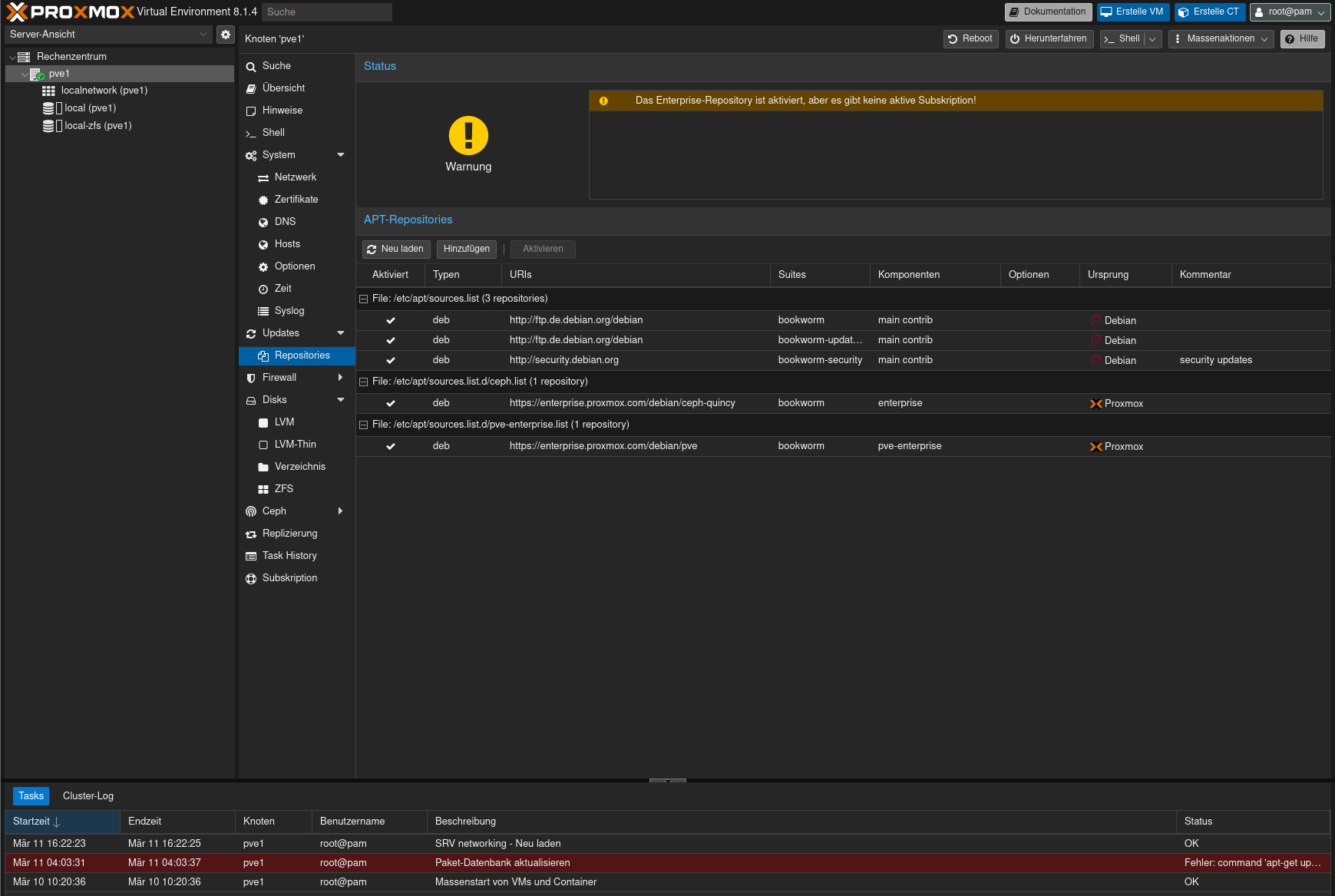Open ZFS via the grid icon
The height and width of the screenshot is (896, 1335).
263,490
